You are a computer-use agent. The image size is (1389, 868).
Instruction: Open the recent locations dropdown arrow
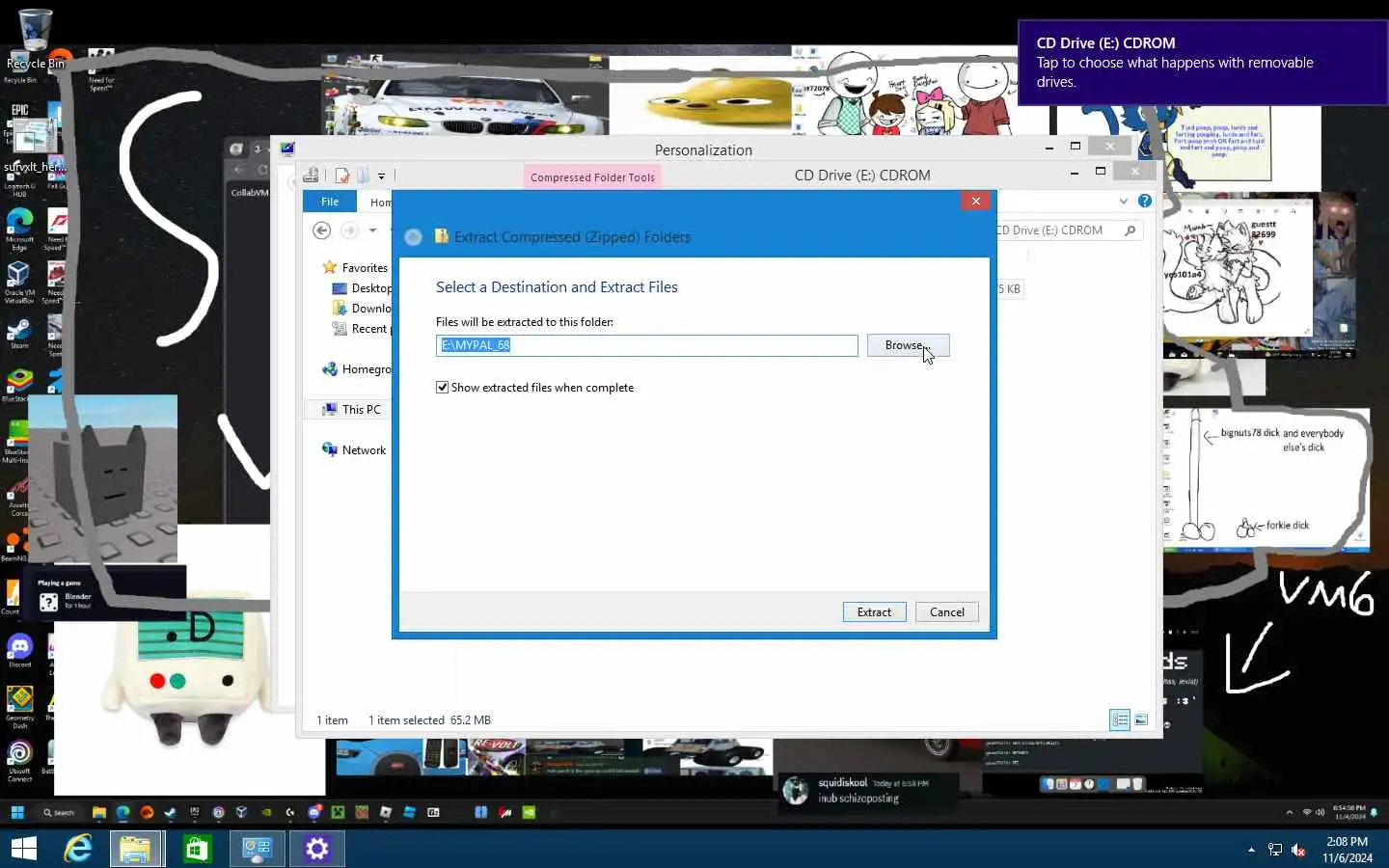372,231
